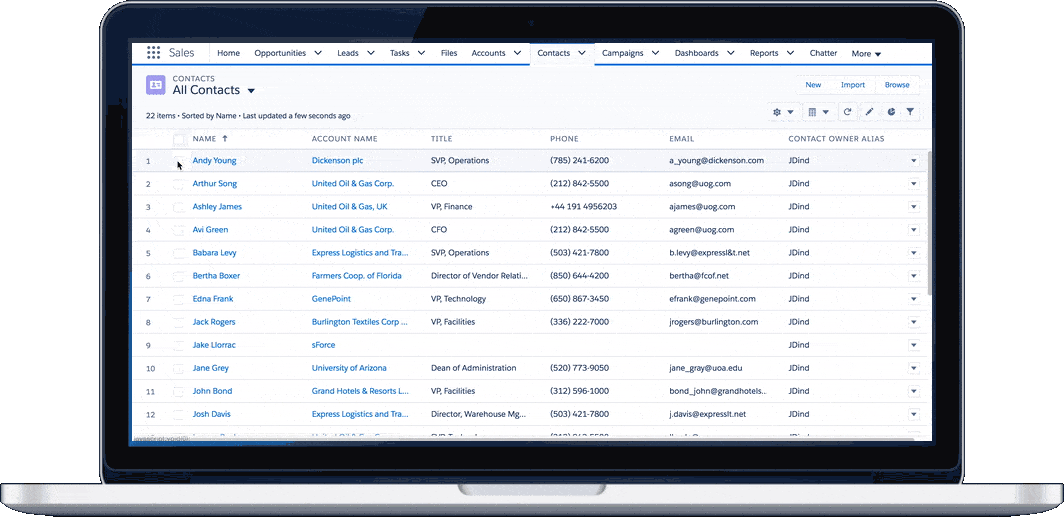Open row actions menu for Jake Llorrac
1064x517 pixels.
(913, 345)
